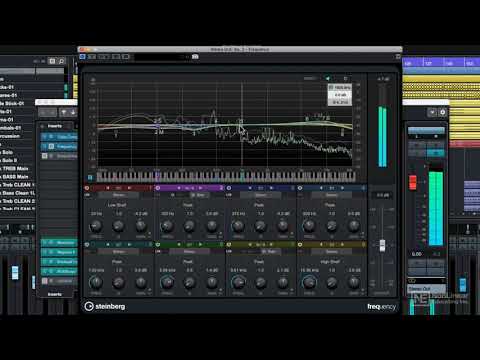The height and width of the screenshot is (360, 480).
Task: Click the plugin bypass button in header
Action: 83,57
